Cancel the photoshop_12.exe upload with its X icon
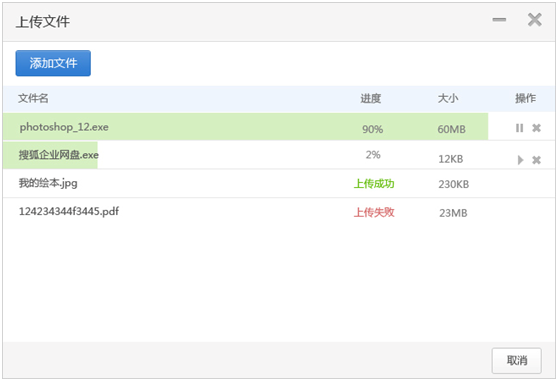This screenshot has width=558, height=381. pyautogui.click(x=536, y=128)
